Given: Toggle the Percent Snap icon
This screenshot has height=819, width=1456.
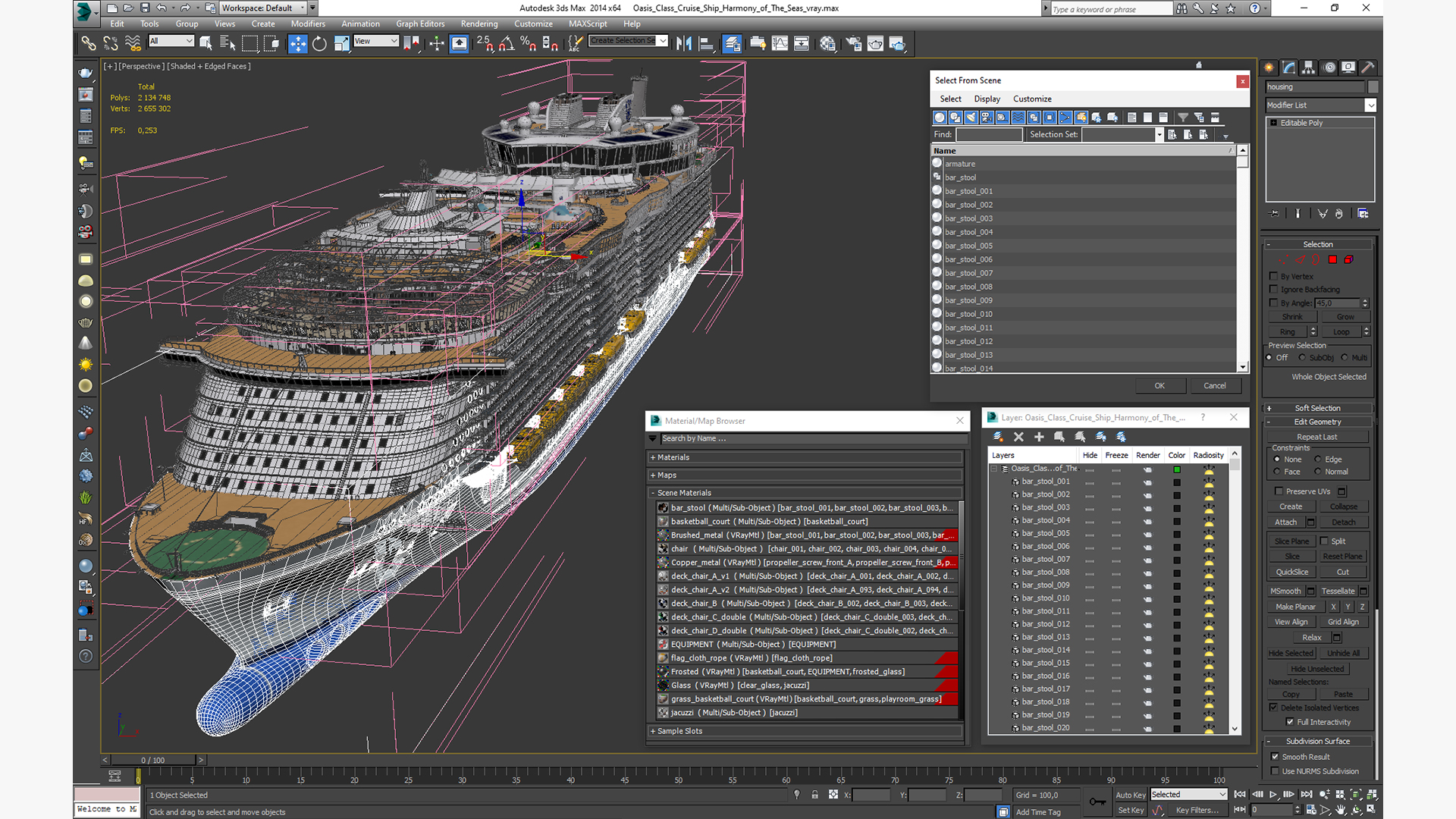Looking at the screenshot, I should pyautogui.click(x=529, y=44).
